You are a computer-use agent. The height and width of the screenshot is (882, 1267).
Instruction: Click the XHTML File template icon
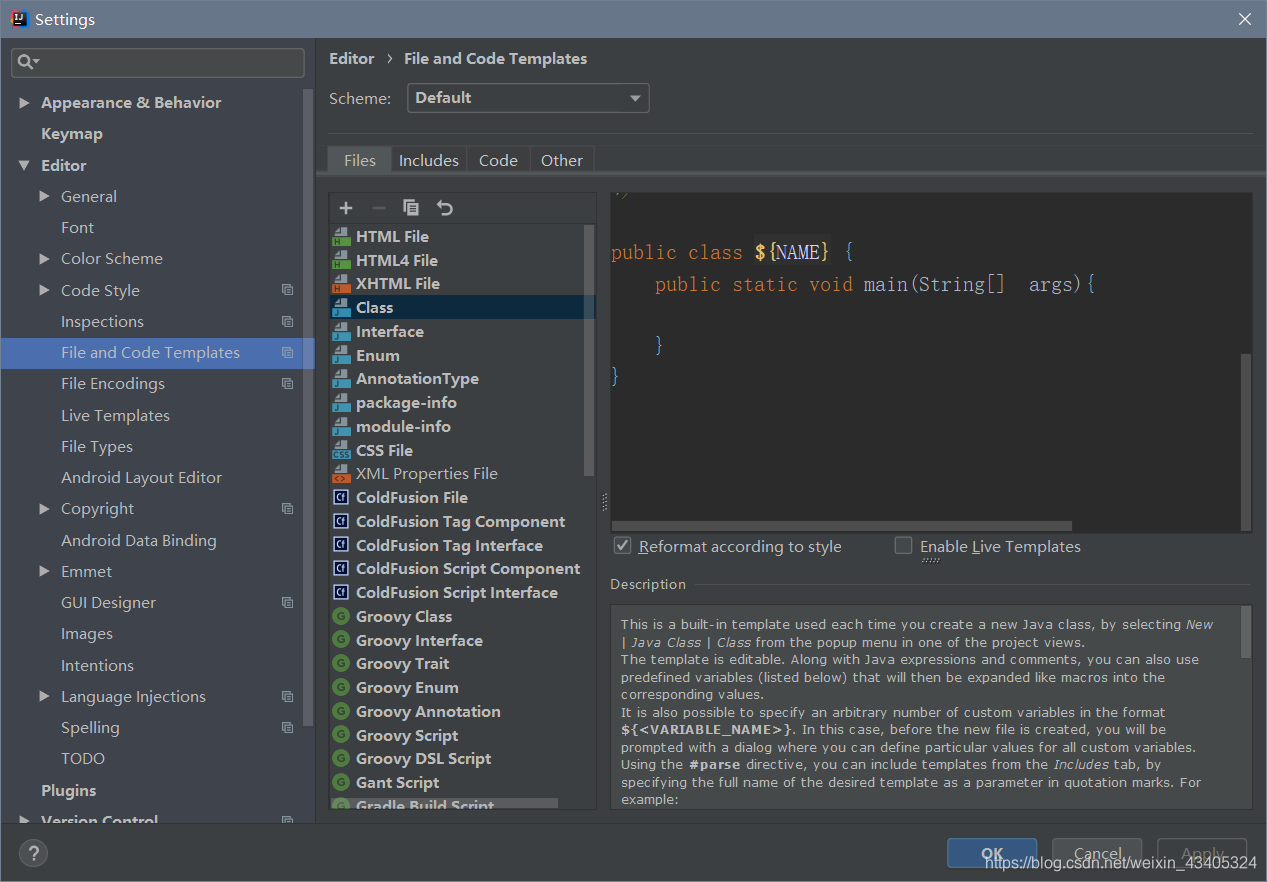[x=341, y=284]
